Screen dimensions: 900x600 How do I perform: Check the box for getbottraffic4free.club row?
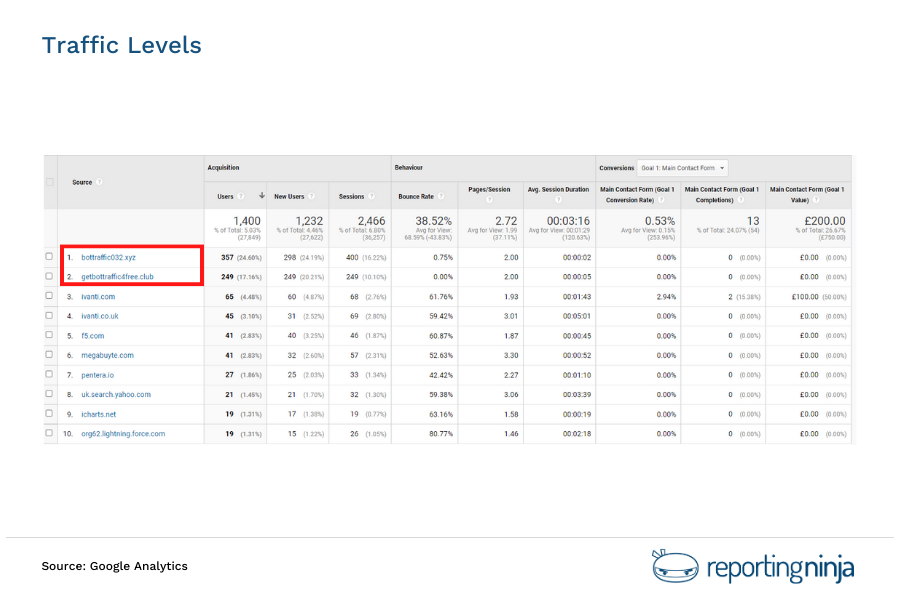[x=49, y=276]
